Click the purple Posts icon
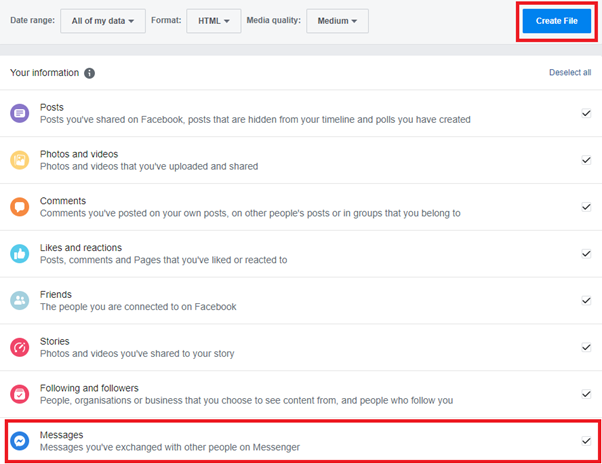602x464 pixels. click(20, 113)
